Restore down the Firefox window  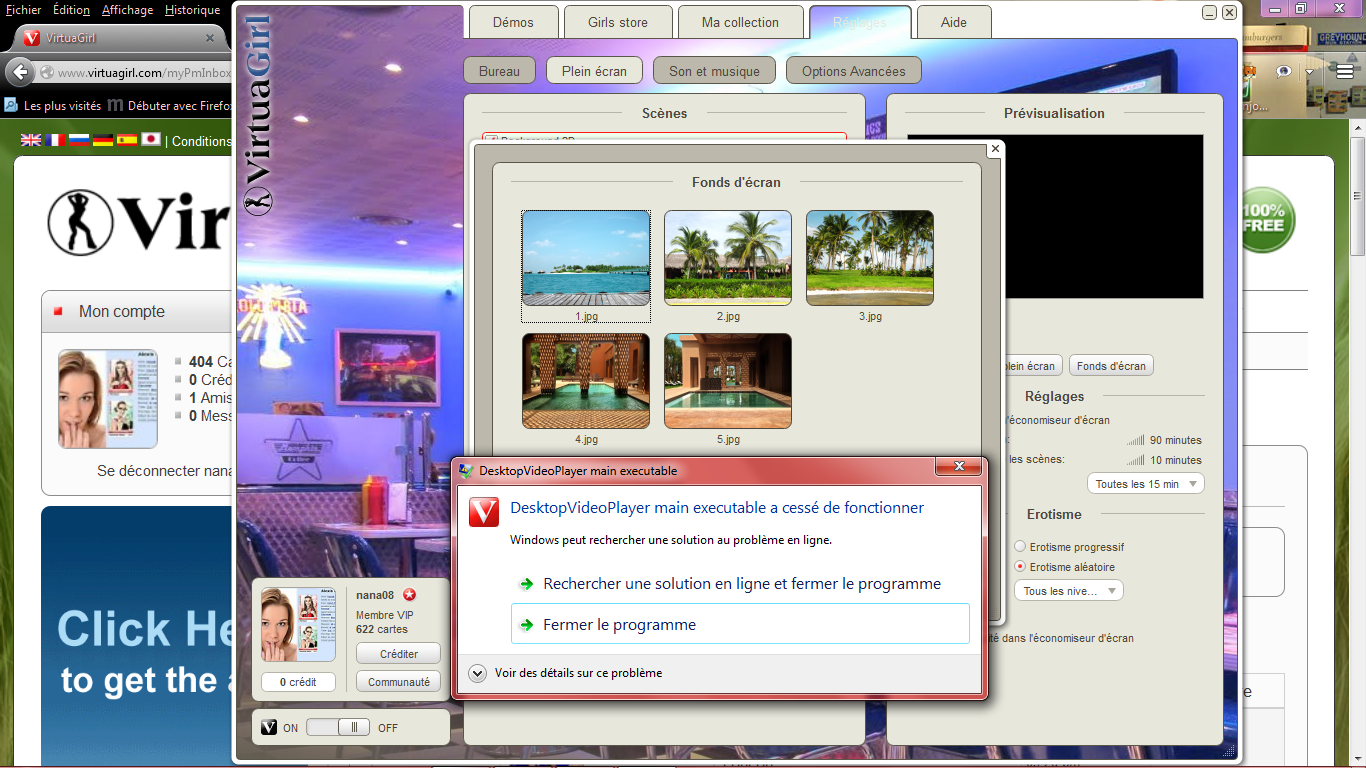(x=1300, y=9)
